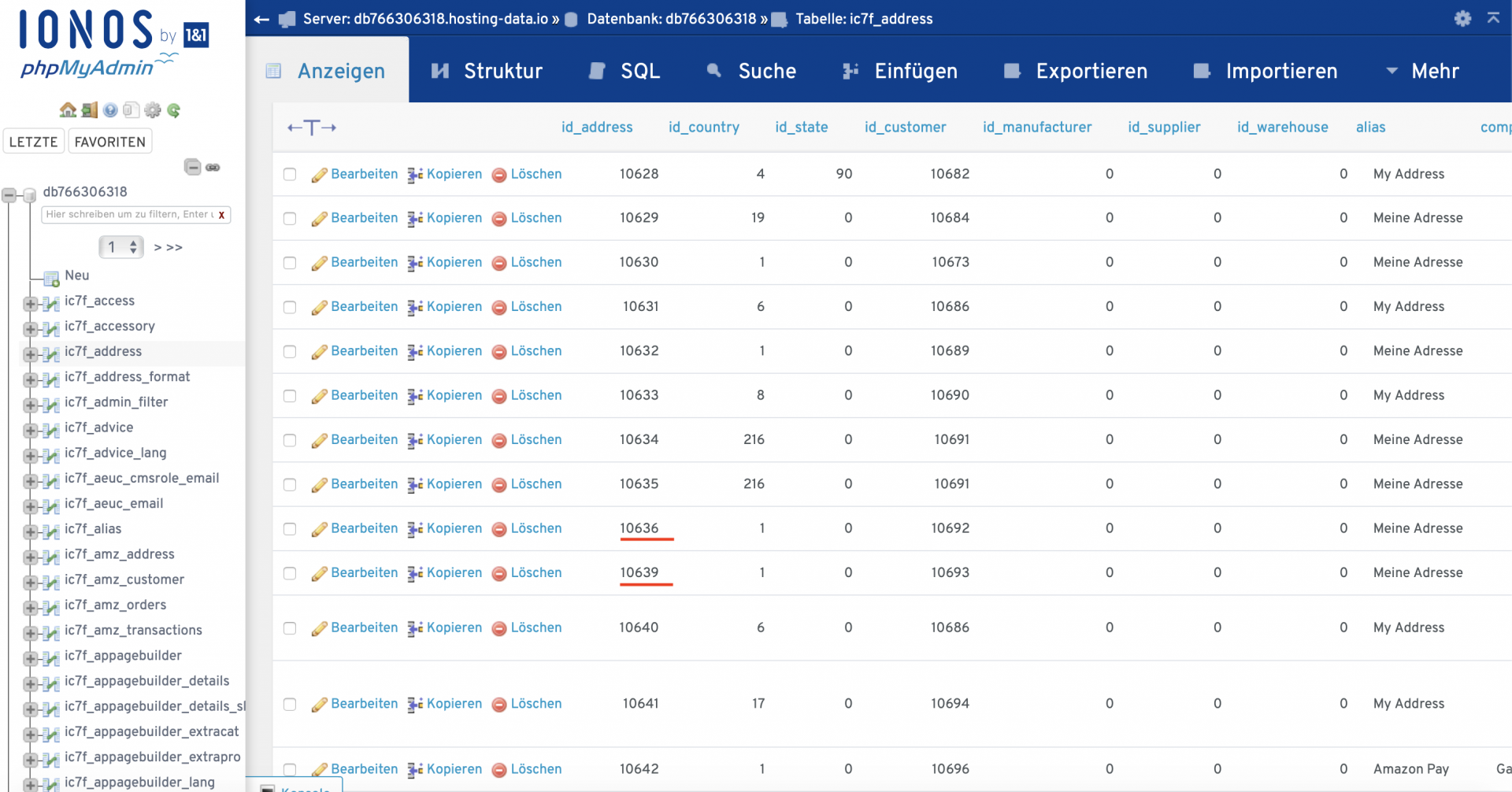
Task: Check the row 10634 checkbox
Action: click(x=290, y=440)
